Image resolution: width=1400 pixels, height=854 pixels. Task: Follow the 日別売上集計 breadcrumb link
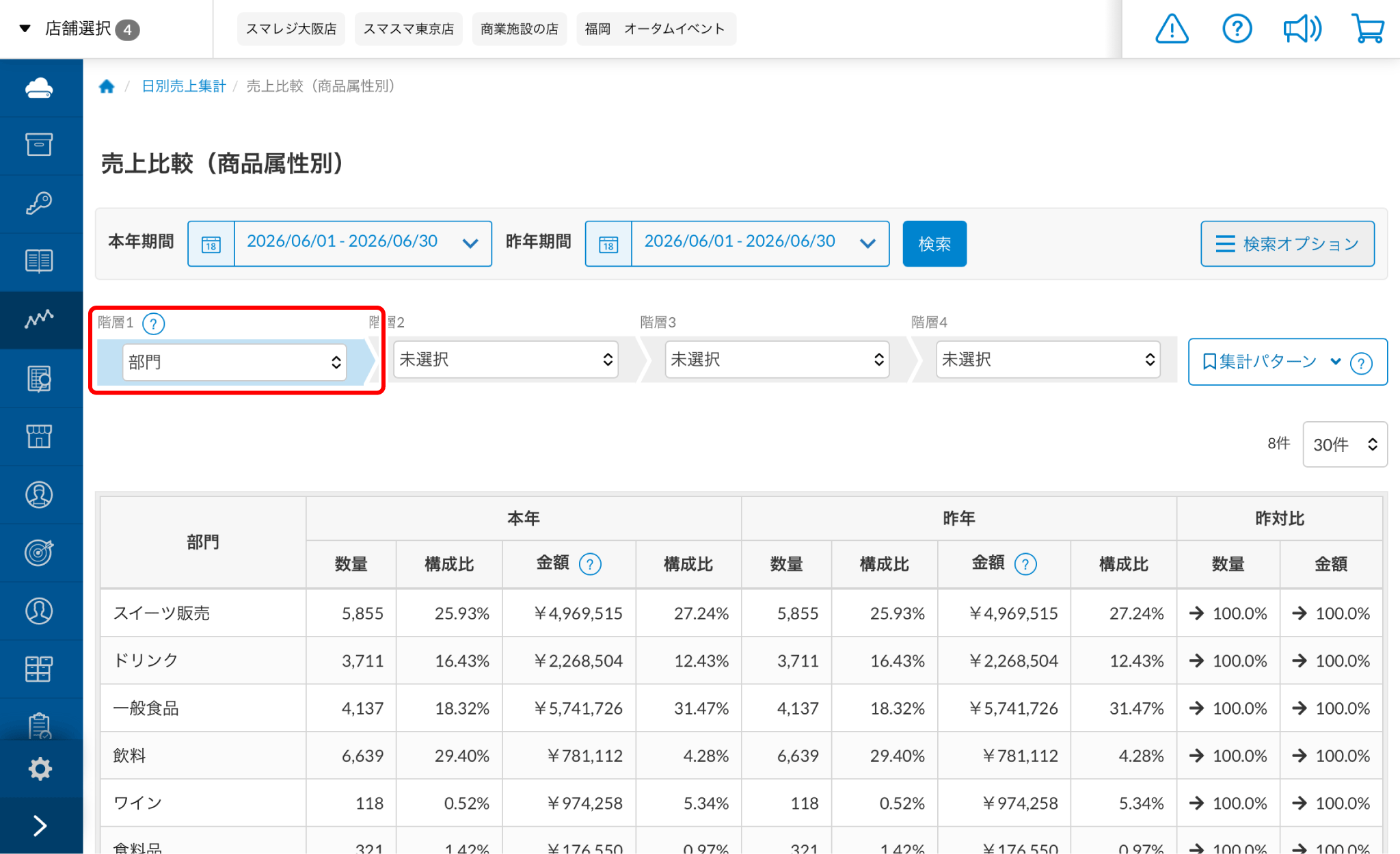click(x=183, y=86)
